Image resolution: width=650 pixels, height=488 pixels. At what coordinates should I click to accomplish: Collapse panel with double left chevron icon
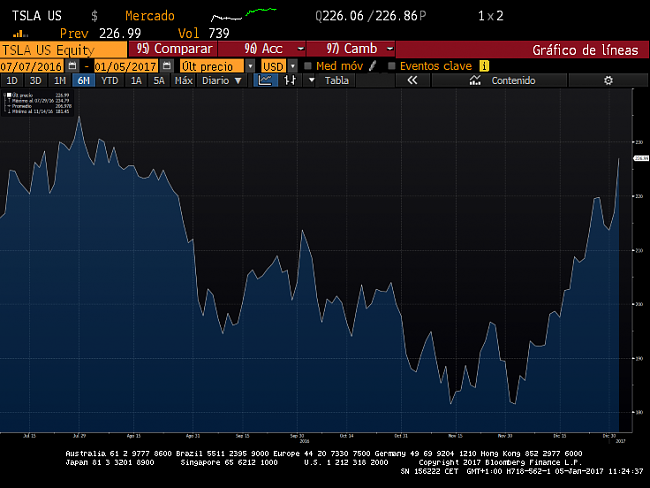[412, 80]
